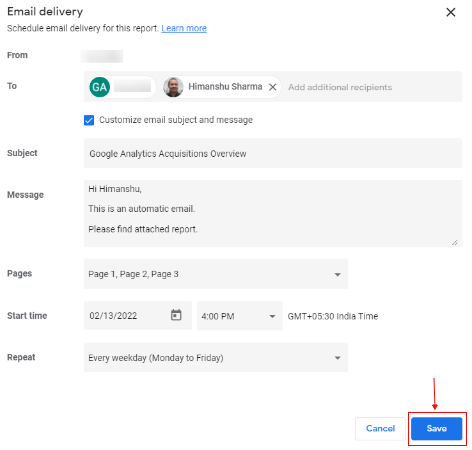Image resolution: width=472 pixels, height=450 pixels.
Task: Open the Learn more link
Action: click(184, 28)
